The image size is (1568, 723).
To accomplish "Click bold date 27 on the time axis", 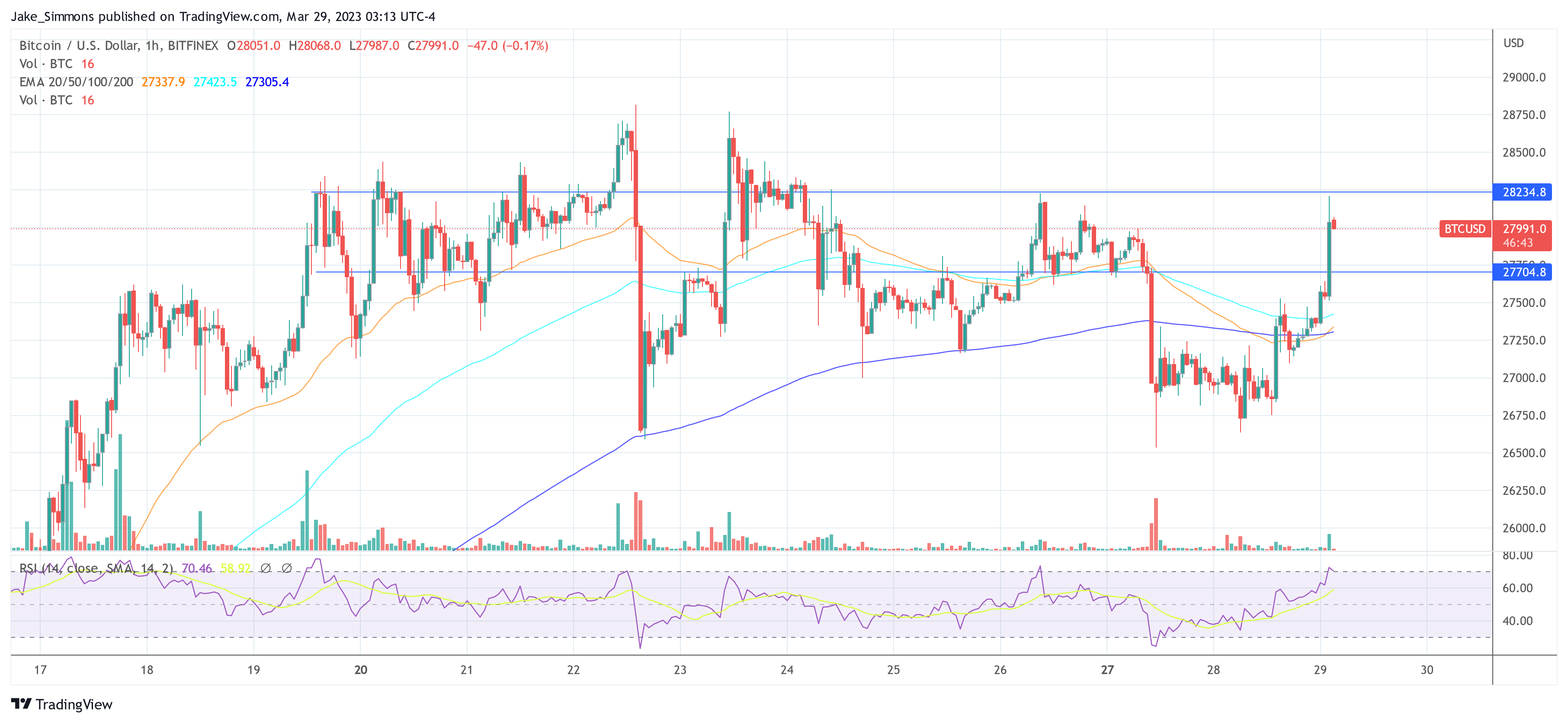I will pyautogui.click(x=1107, y=670).
